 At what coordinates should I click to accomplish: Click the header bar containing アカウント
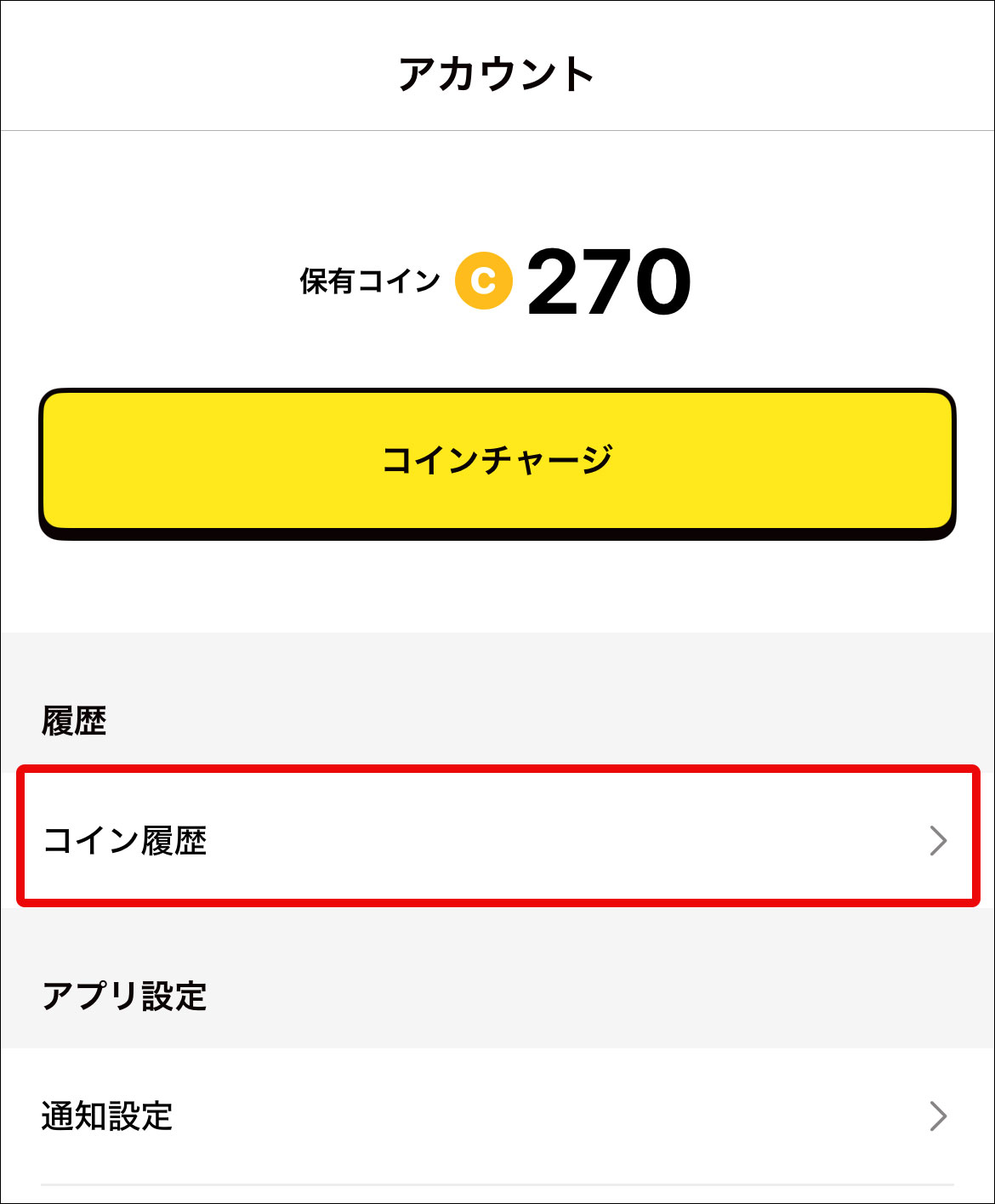[x=497, y=65]
